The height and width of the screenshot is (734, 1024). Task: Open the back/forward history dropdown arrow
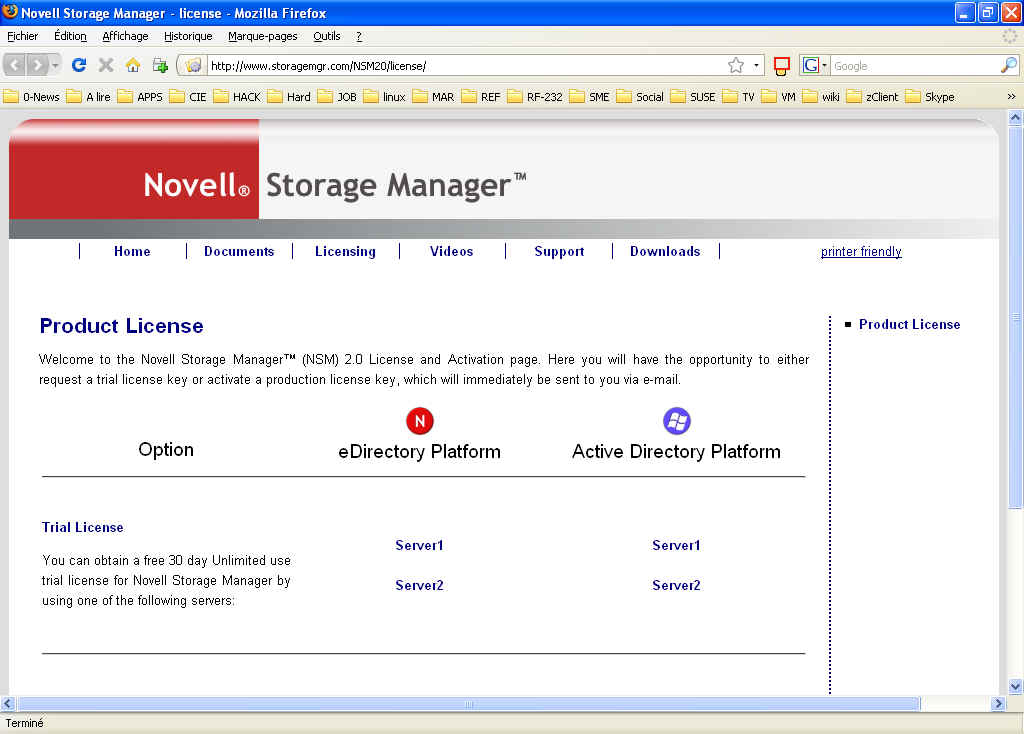(55, 65)
